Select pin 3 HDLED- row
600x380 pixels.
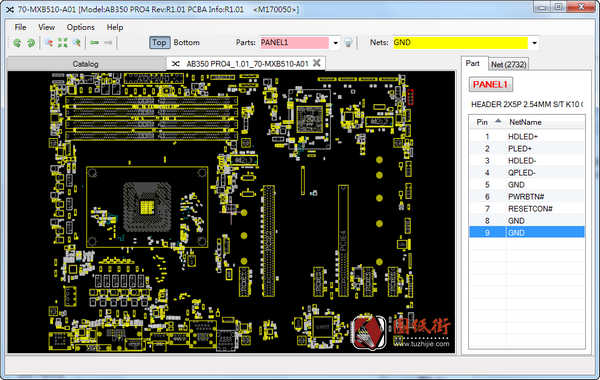tap(527, 161)
